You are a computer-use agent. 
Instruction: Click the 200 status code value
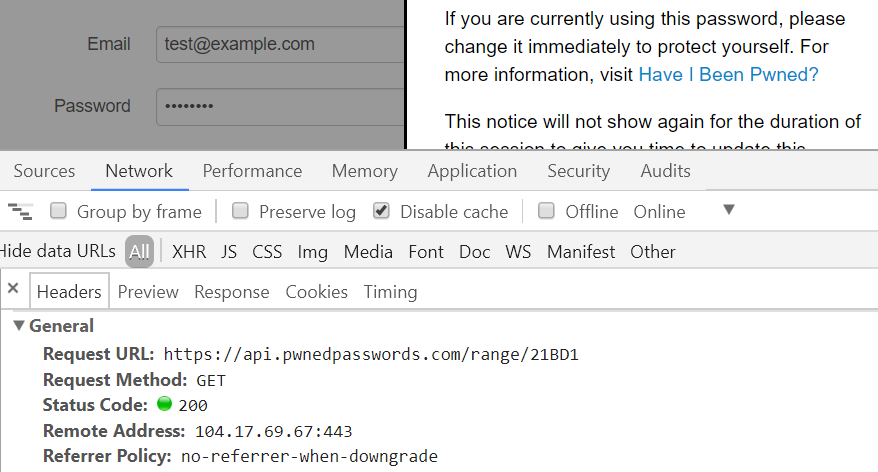pos(193,405)
